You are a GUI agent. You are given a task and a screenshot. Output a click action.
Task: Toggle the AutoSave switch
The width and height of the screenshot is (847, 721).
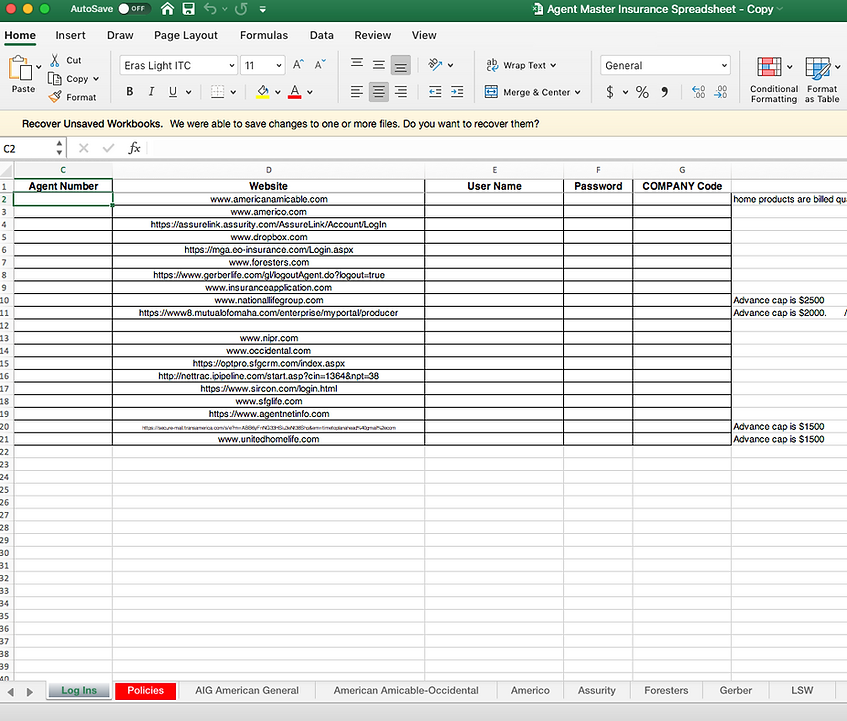pyautogui.click(x=133, y=9)
